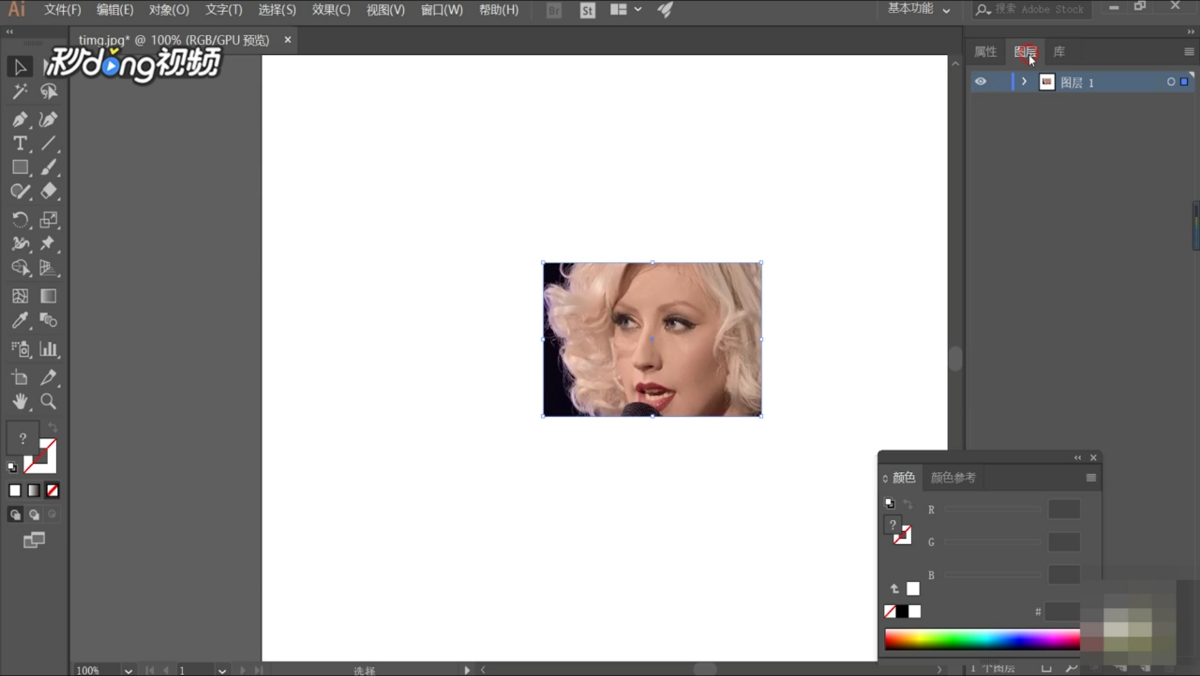
Task: Swap fill and stroke in the toolbar
Action: click(x=52, y=429)
